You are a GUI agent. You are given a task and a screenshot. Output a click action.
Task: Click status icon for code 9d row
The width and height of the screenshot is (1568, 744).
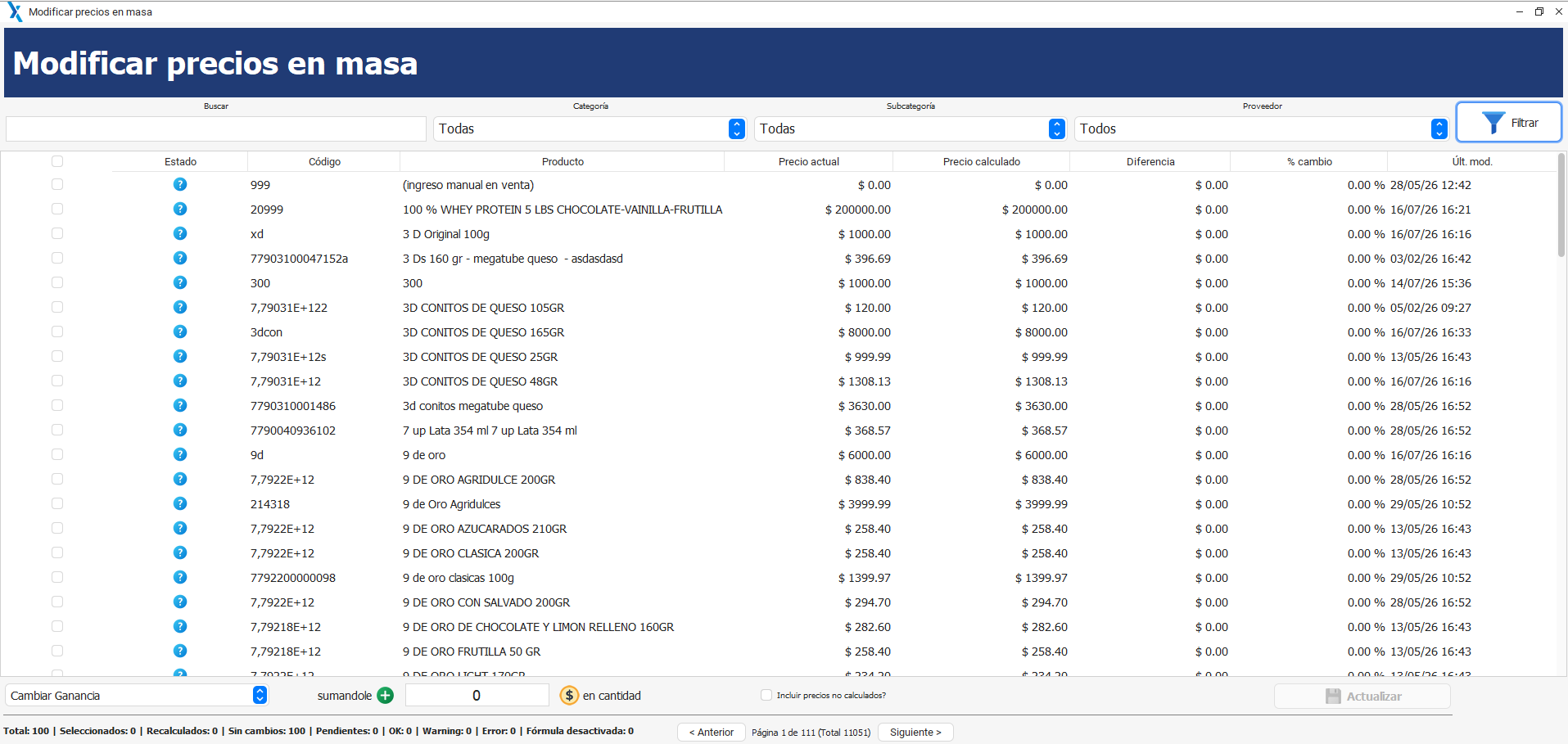pos(180,455)
